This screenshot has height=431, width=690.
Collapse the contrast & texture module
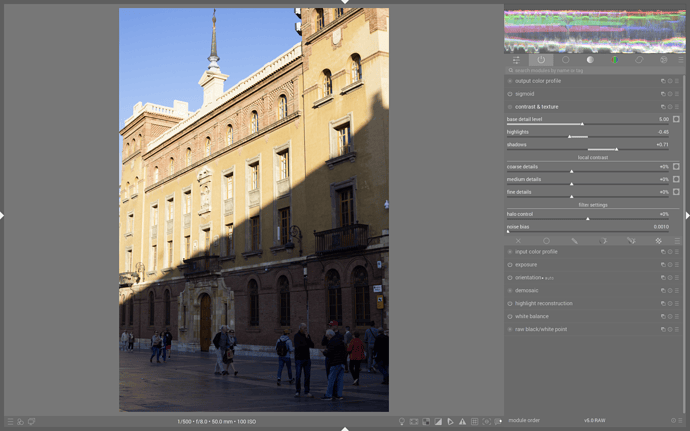tap(536, 107)
